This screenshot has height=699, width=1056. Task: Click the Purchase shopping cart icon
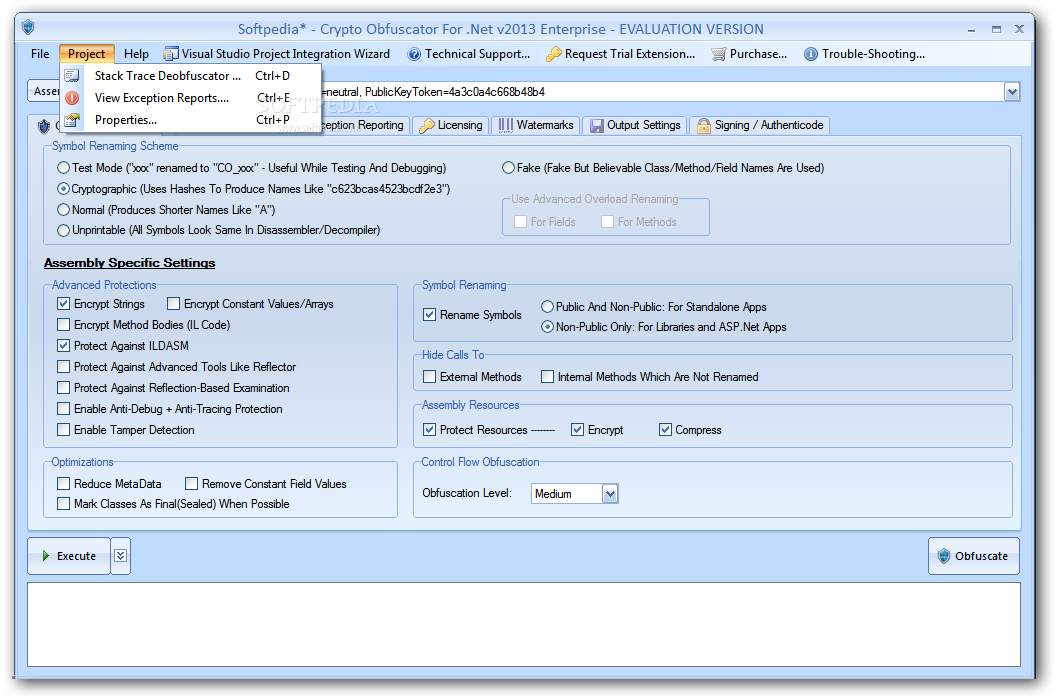coord(719,54)
